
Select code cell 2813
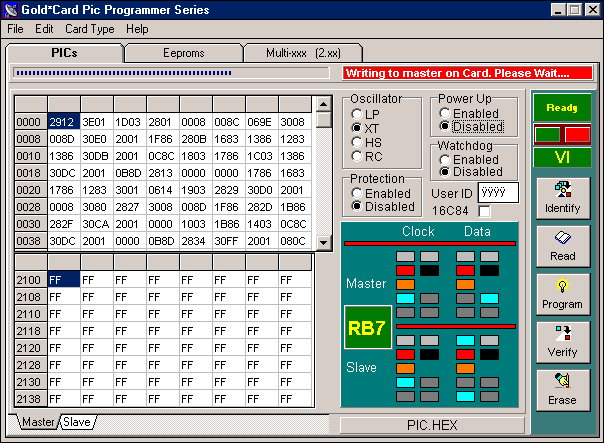pos(163,173)
